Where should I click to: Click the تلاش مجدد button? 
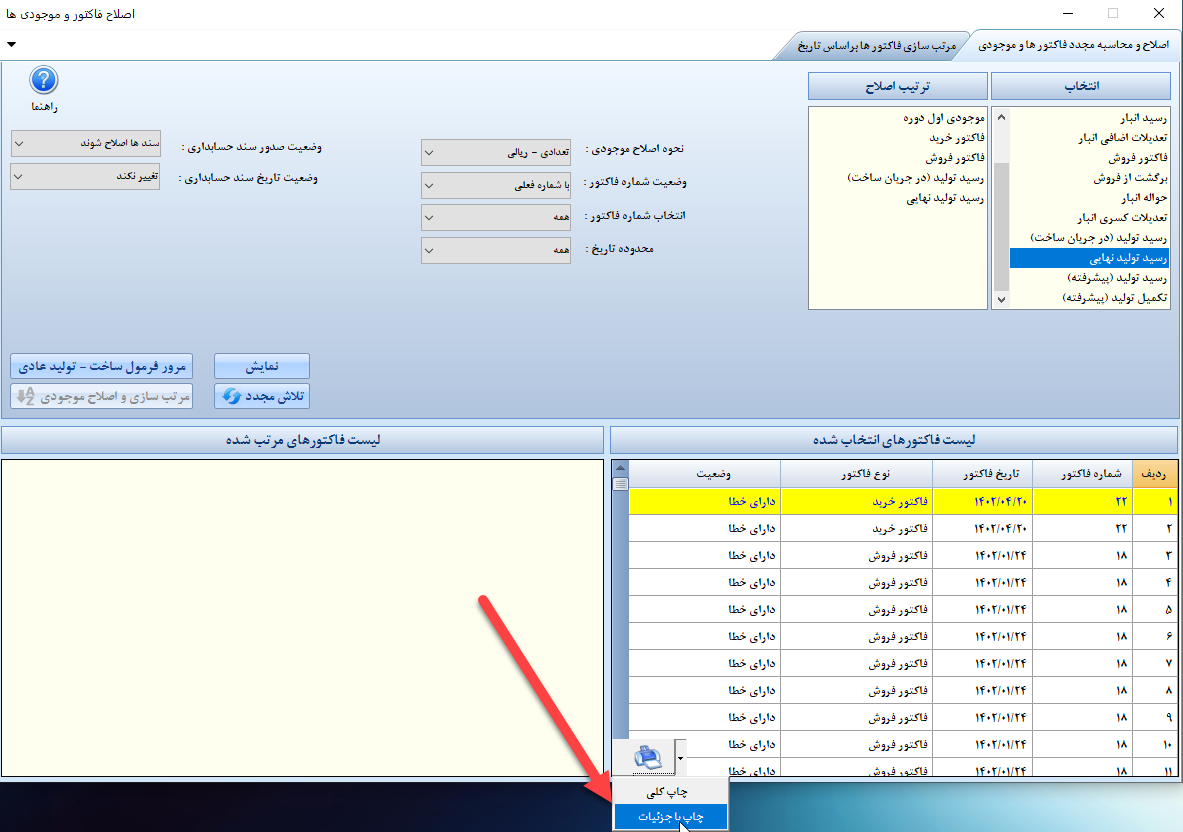tap(262, 396)
